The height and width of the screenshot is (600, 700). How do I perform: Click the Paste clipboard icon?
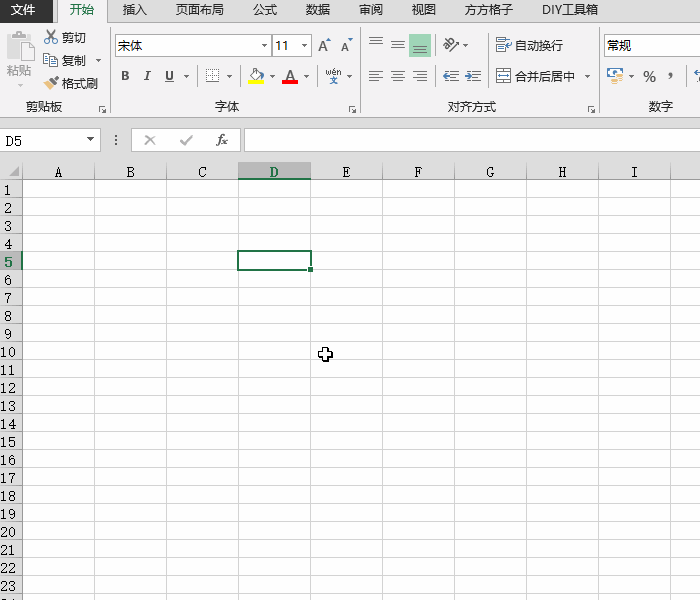coord(20,46)
